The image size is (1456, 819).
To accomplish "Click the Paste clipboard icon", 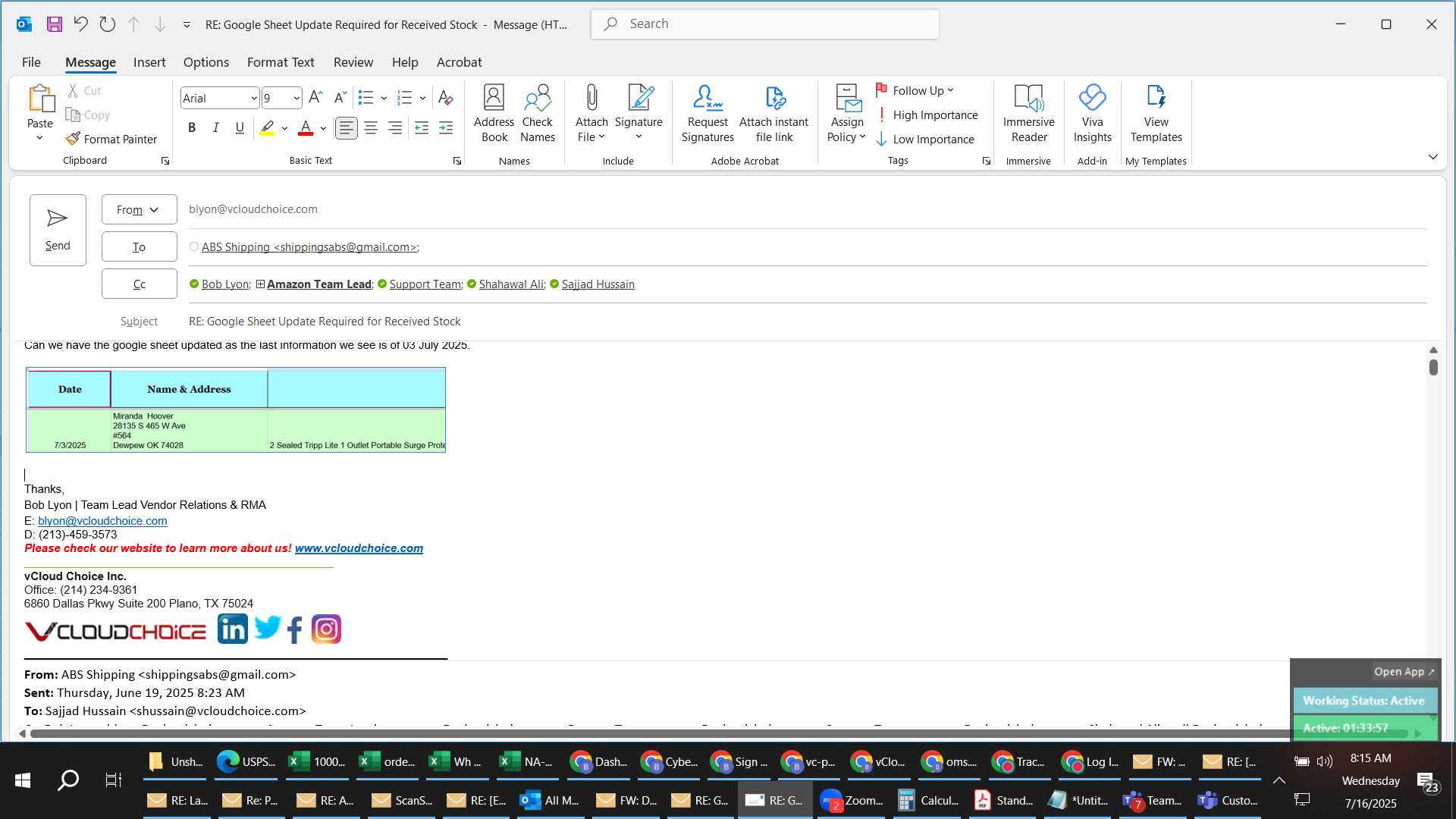I will click(x=40, y=99).
